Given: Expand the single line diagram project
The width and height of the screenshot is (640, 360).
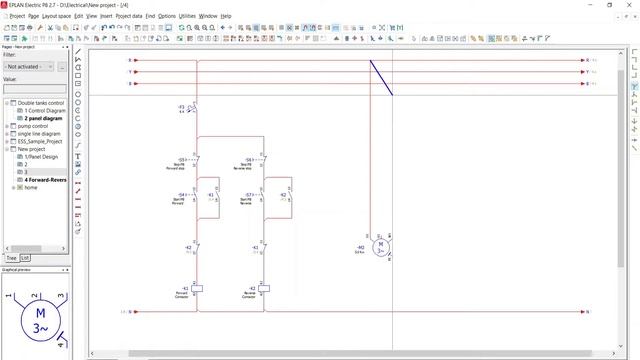Looking at the screenshot, I should 7,134.
